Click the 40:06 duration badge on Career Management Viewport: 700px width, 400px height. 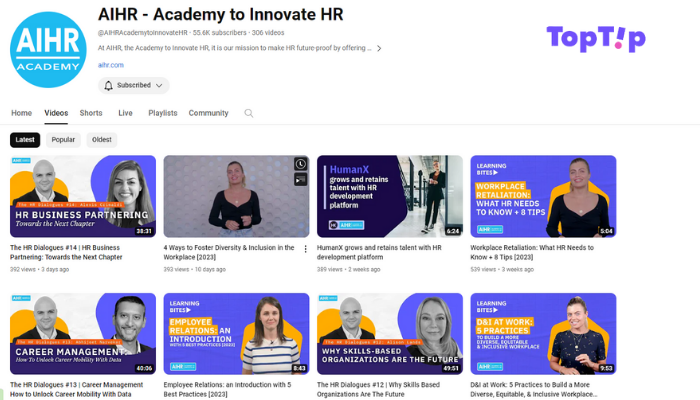click(x=144, y=368)
